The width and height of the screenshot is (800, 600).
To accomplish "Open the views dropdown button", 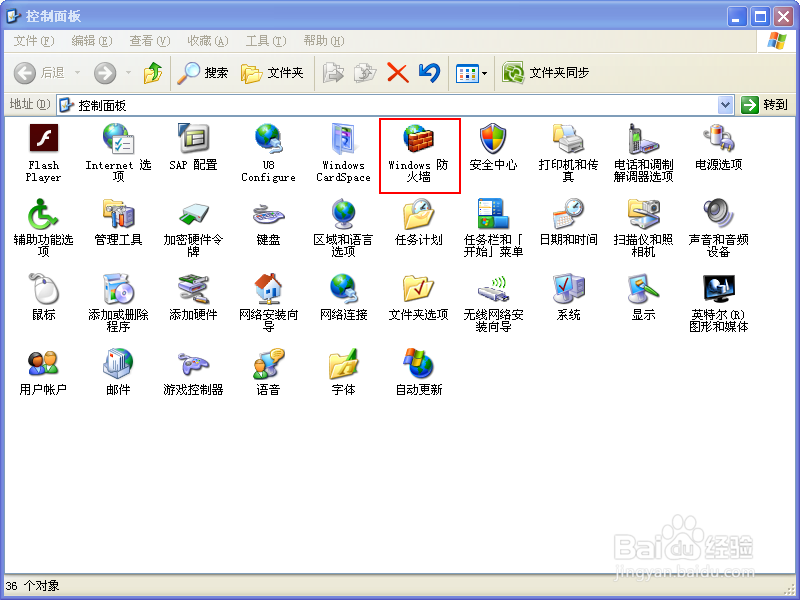I will [471, 73].
